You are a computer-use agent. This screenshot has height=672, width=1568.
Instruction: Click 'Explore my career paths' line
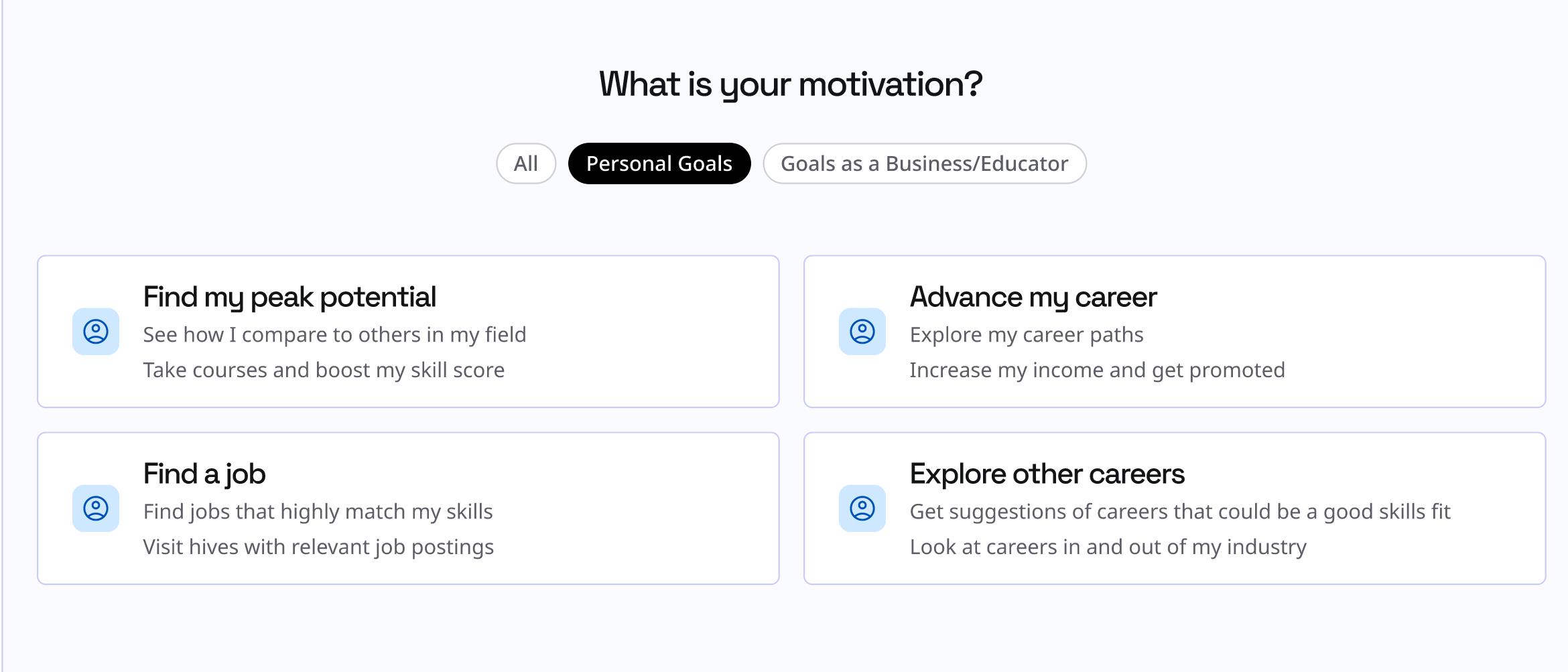coord(1026,334)
